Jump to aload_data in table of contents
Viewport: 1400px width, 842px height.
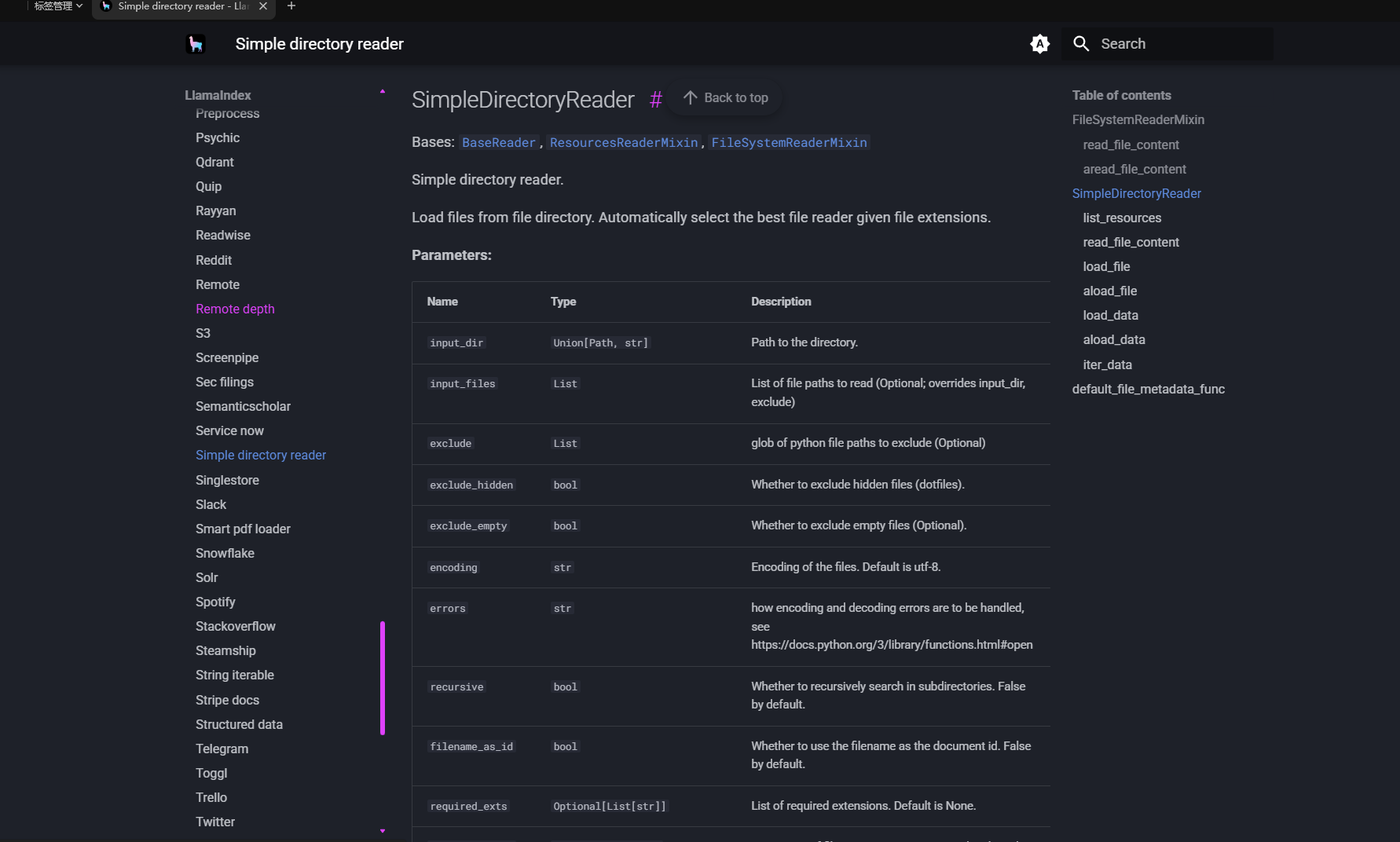click(x=1114, y=339)
